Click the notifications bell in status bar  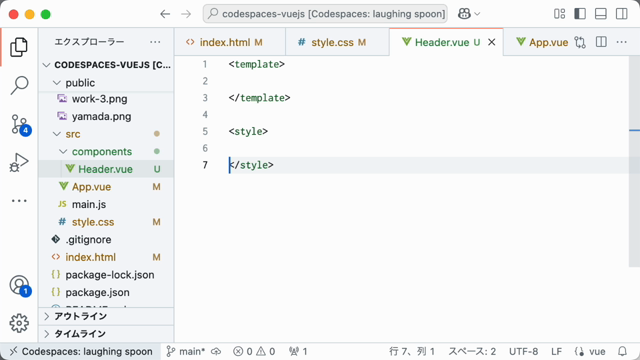tap(622, 351)
